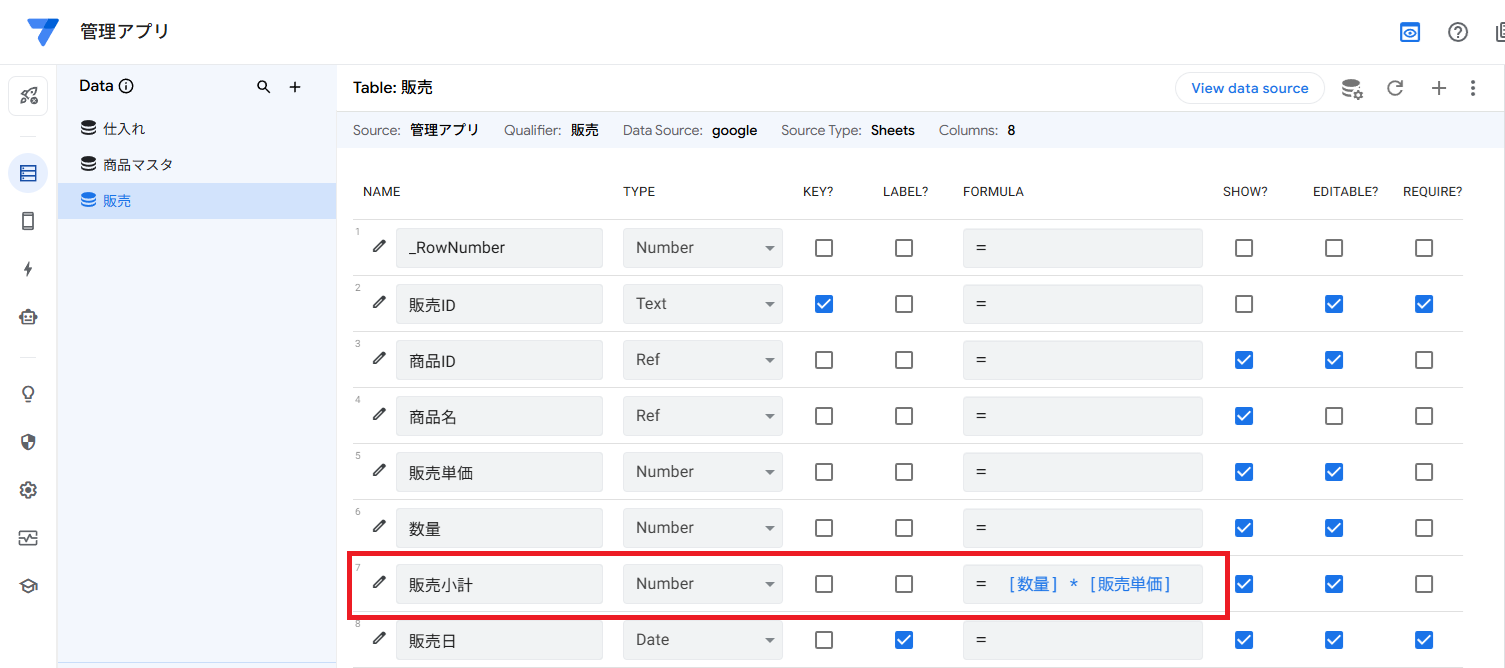Uncheck the KEY checkbox for 販売ID
This screenshot has height=668, width=1505.
point(824,304)
